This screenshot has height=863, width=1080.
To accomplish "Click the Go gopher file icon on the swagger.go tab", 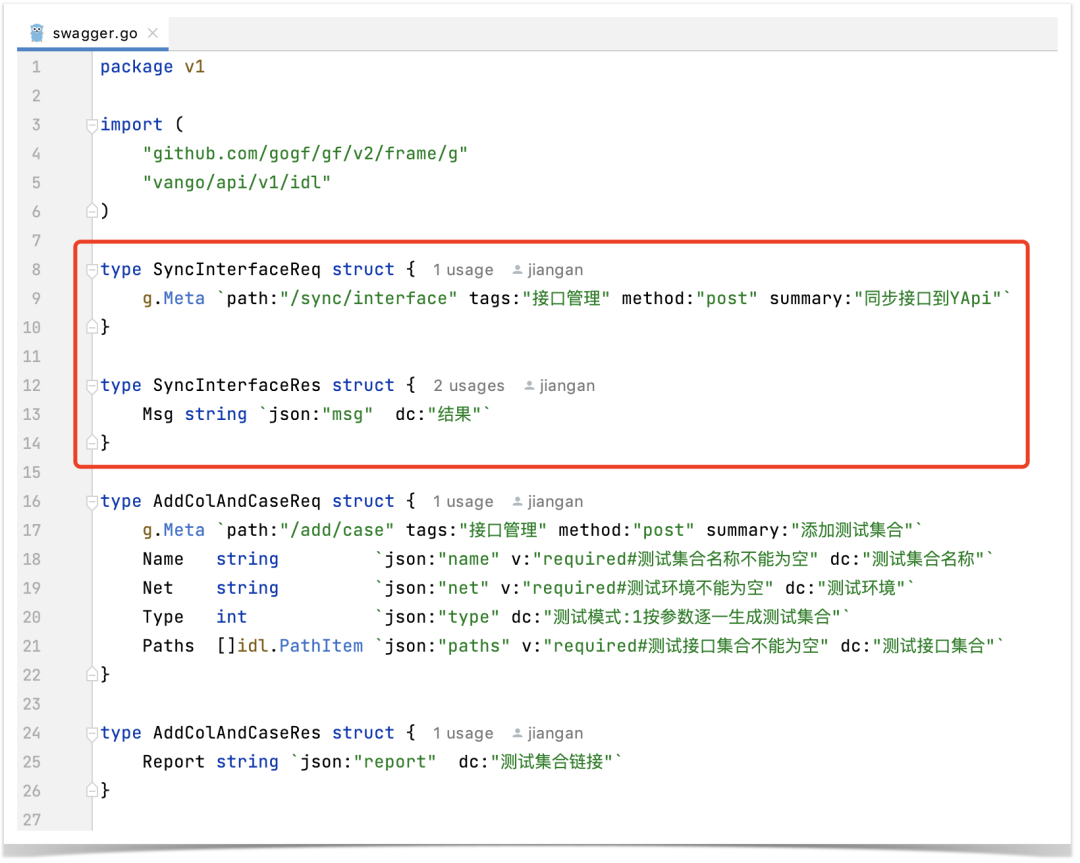I will point(37,32).
